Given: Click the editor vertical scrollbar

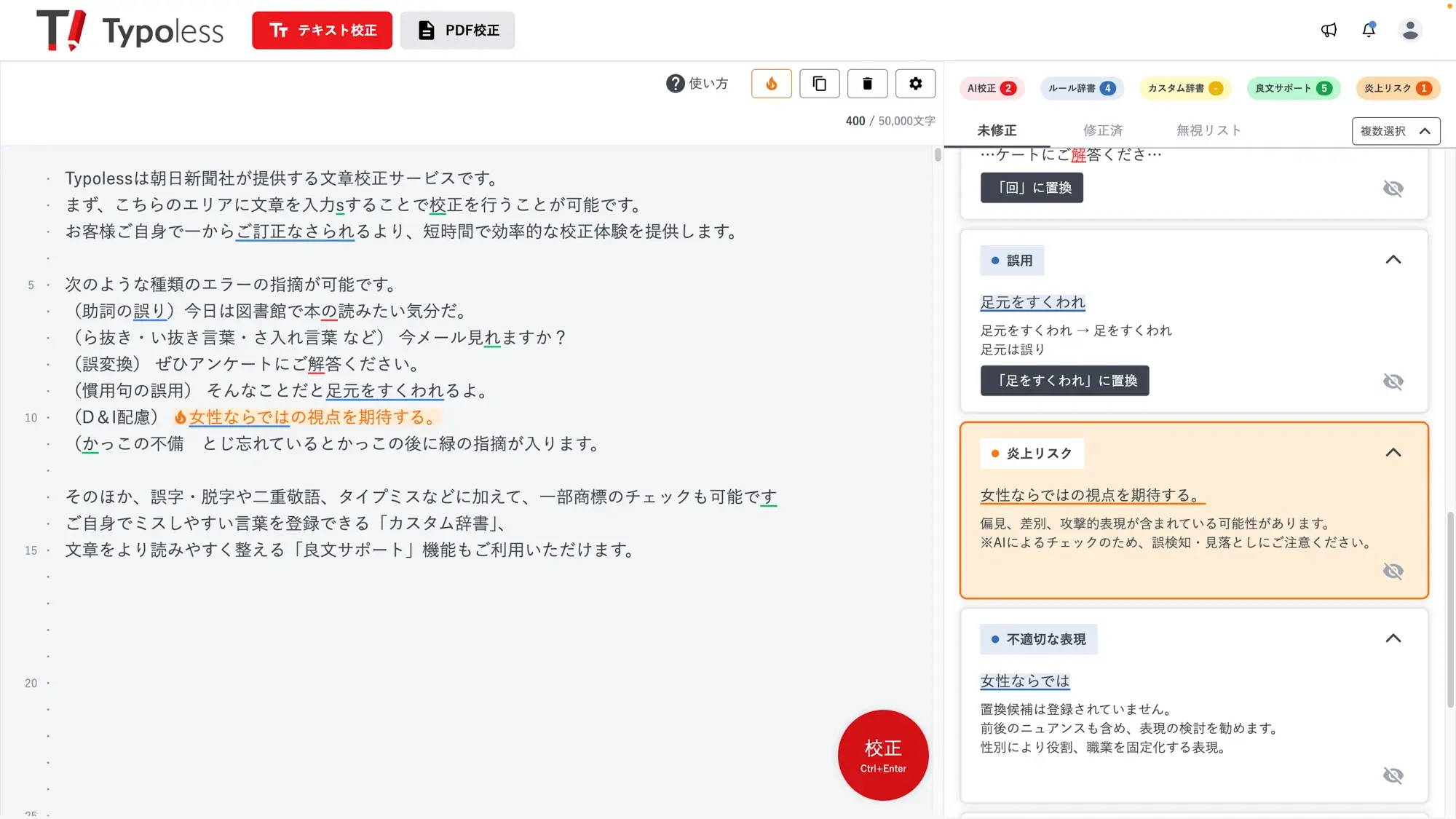Looking at the screenshot, I should pos(938,155).
